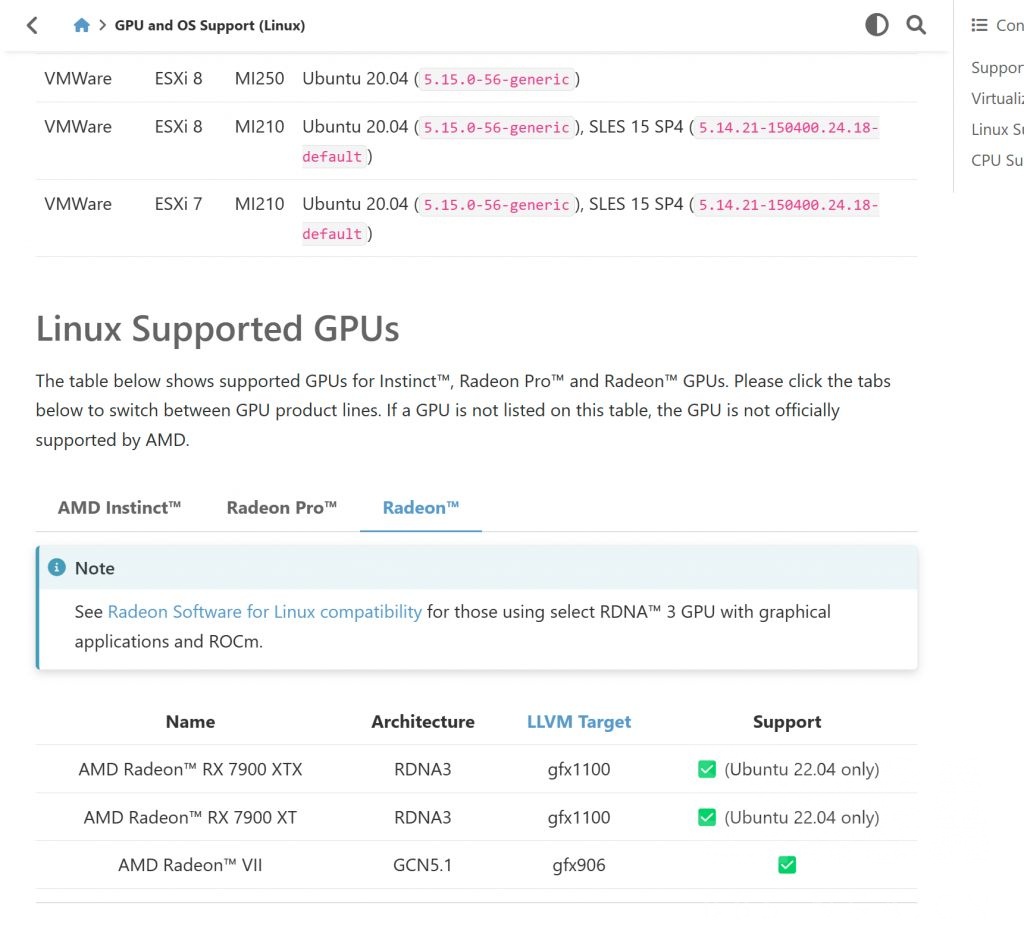The width and height of the screenshot is (1024, 949).
Task: Select the active Radeon tab
Action: click(x=420, y=507)
